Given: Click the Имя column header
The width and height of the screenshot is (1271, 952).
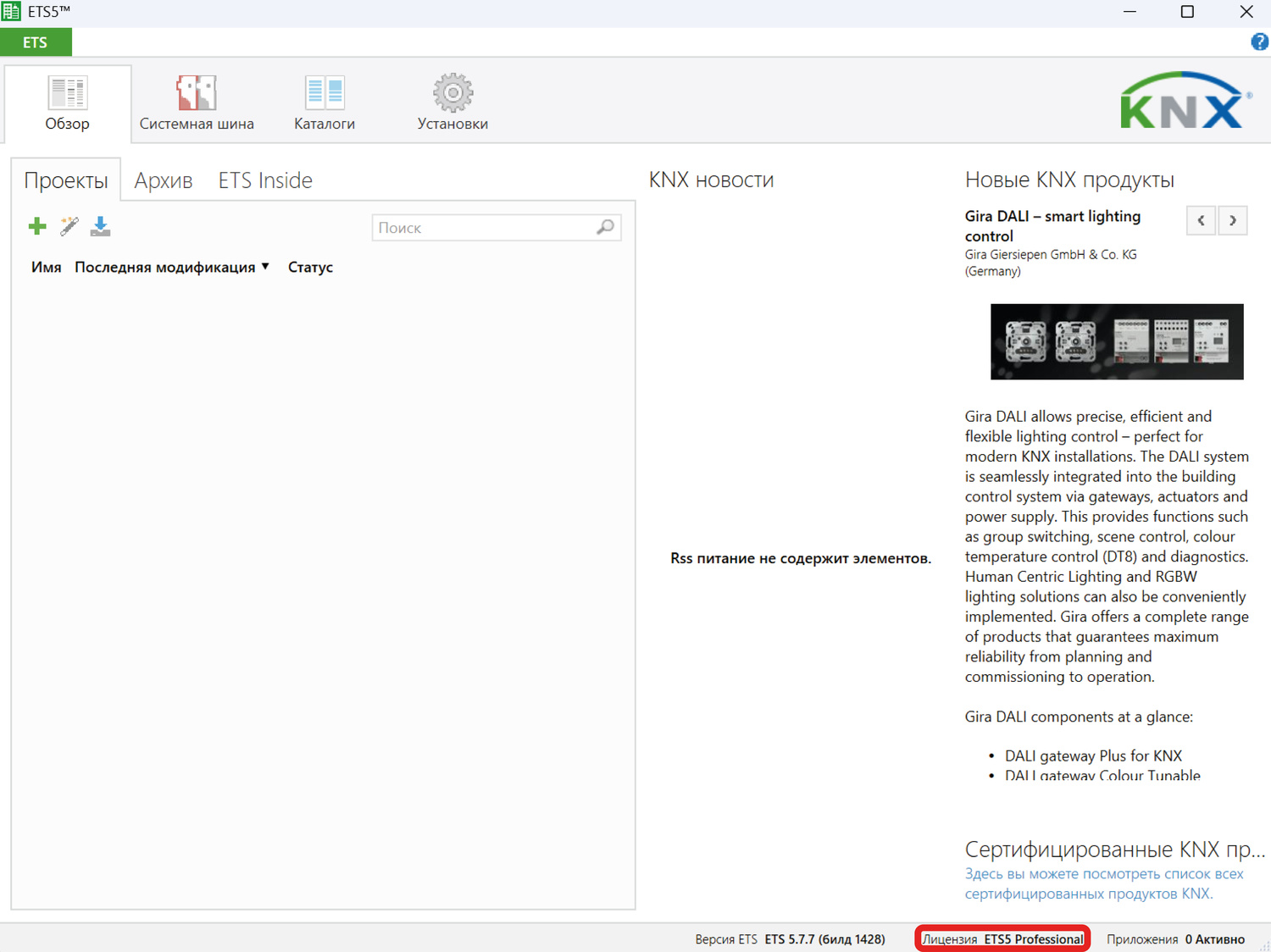Looking at the screenshot, I should pos(47,267).
